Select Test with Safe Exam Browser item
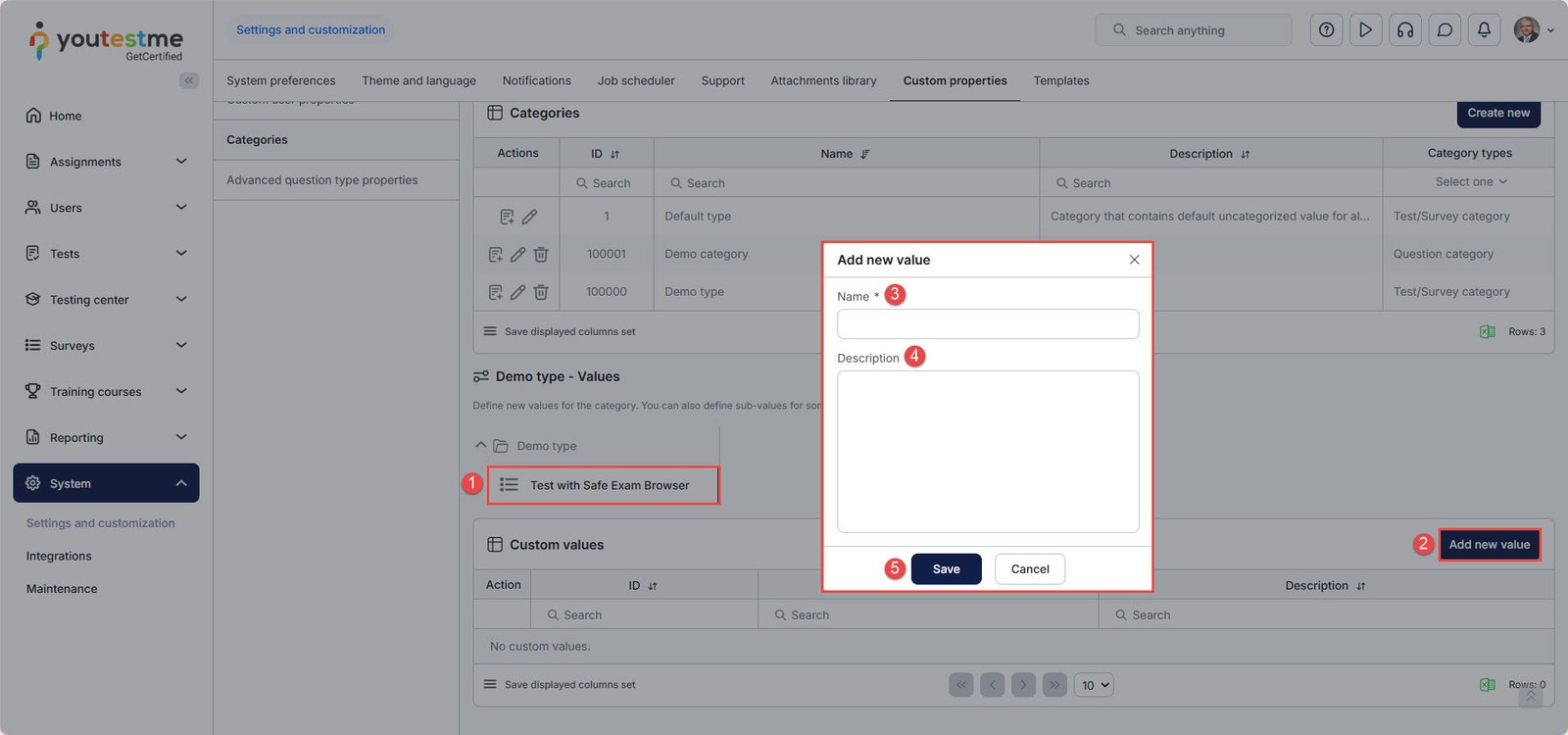Screen dimensions: 1568x735 tap(609, 485)
